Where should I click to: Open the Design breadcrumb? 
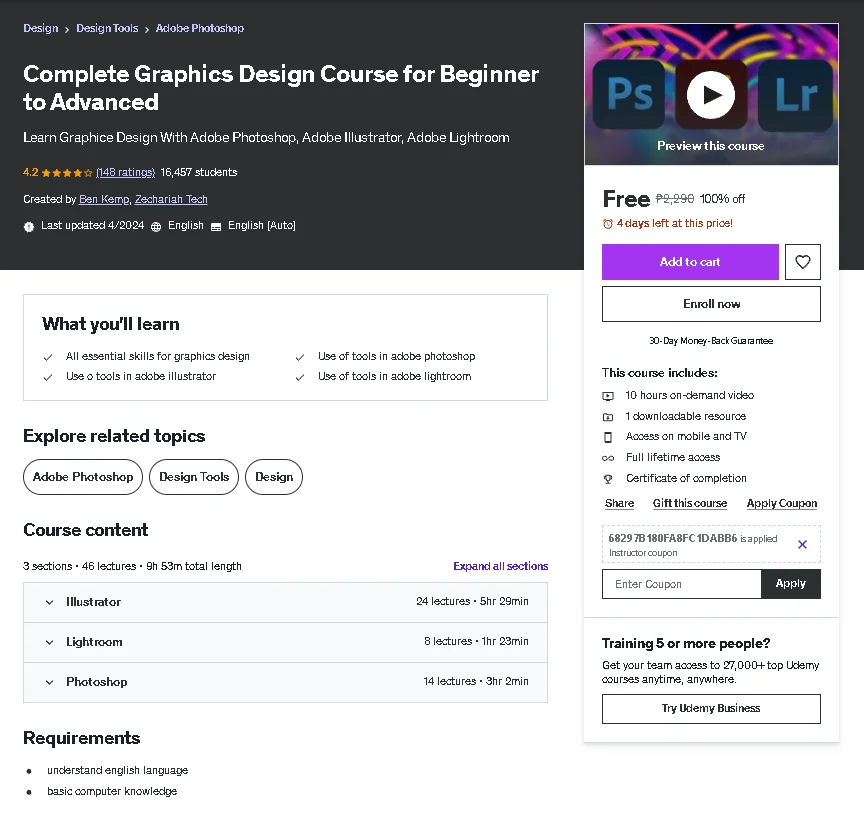[40, 28]
